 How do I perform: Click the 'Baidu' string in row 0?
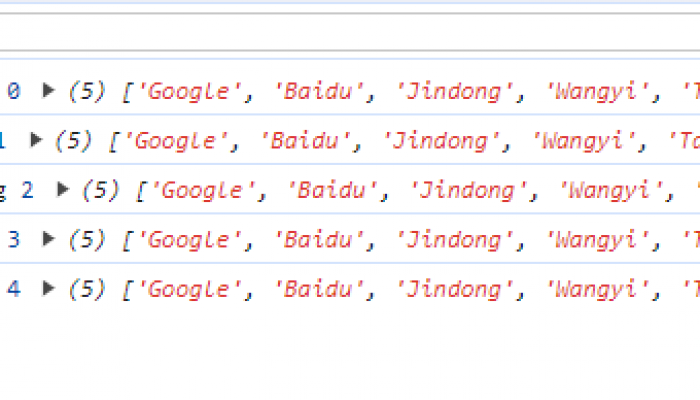pos(319,92)
